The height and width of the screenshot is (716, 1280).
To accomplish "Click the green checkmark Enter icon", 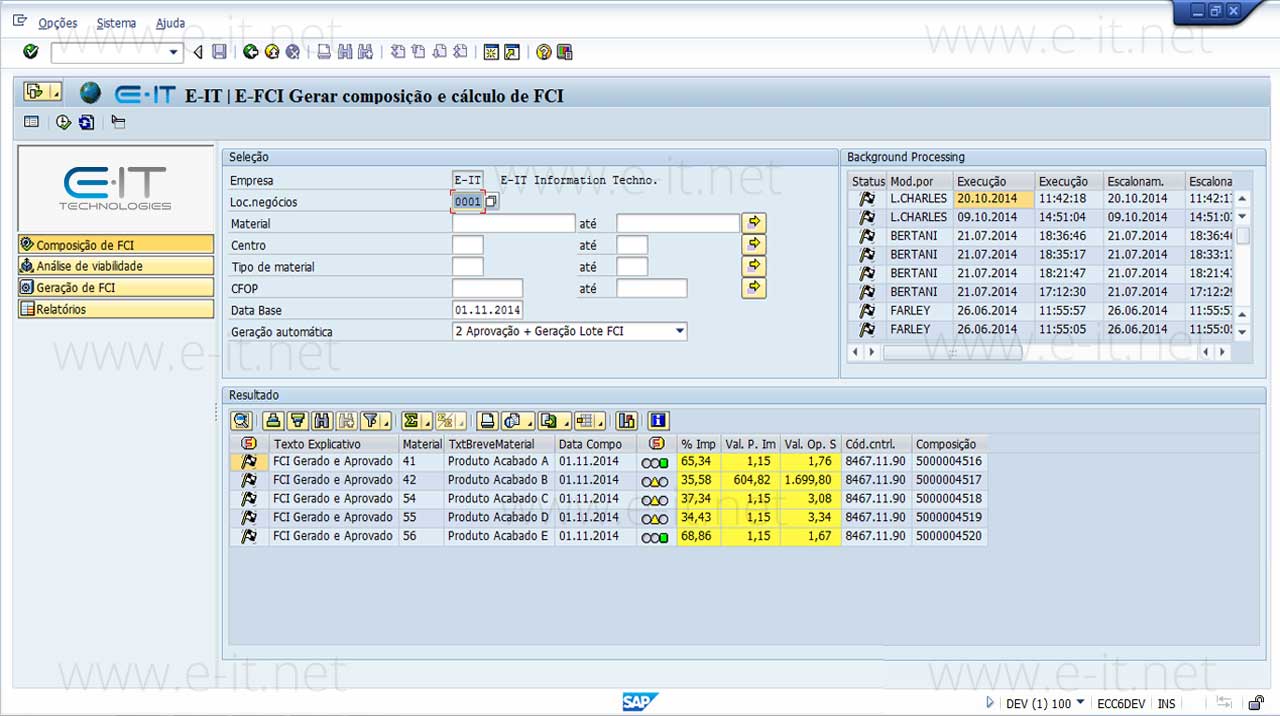I will click(x=30, y=52).
